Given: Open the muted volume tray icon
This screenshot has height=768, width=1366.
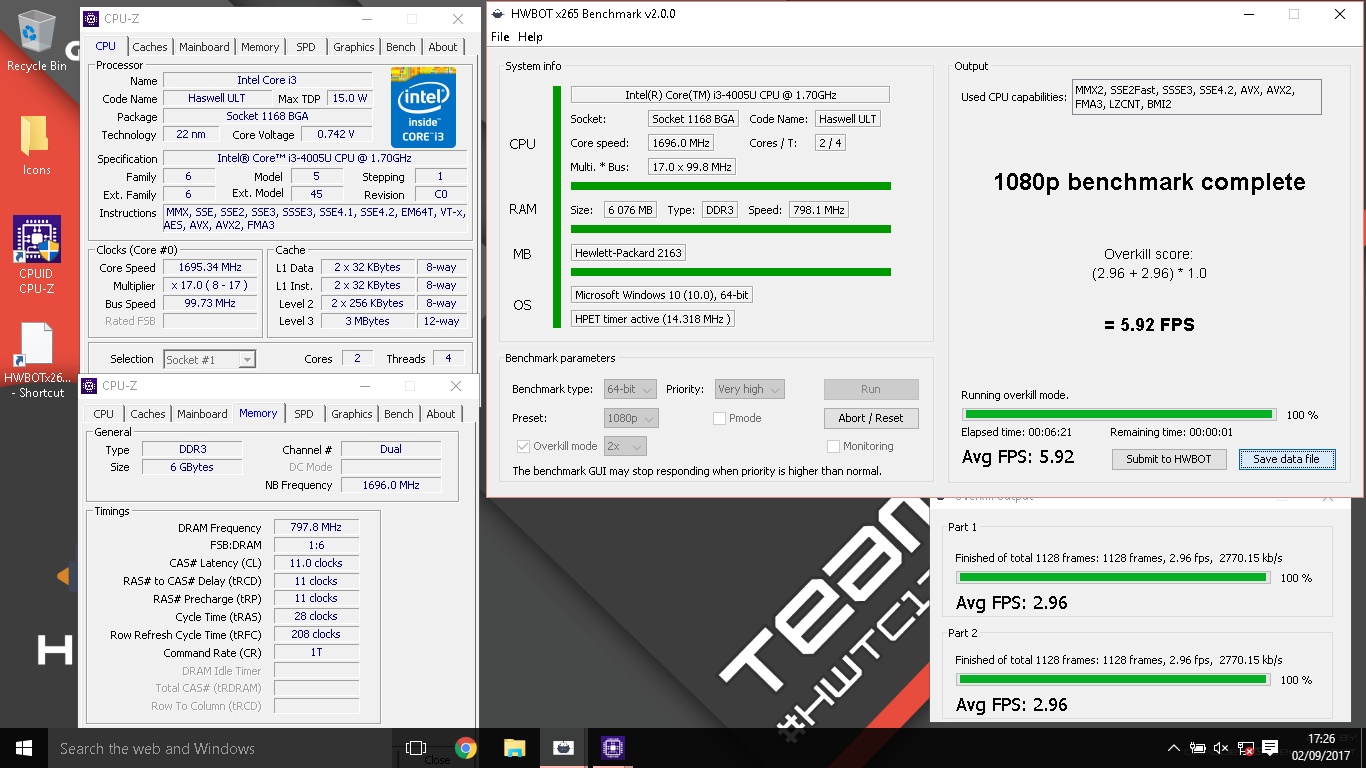Looking at the screenshot, I should [1221, 748].
